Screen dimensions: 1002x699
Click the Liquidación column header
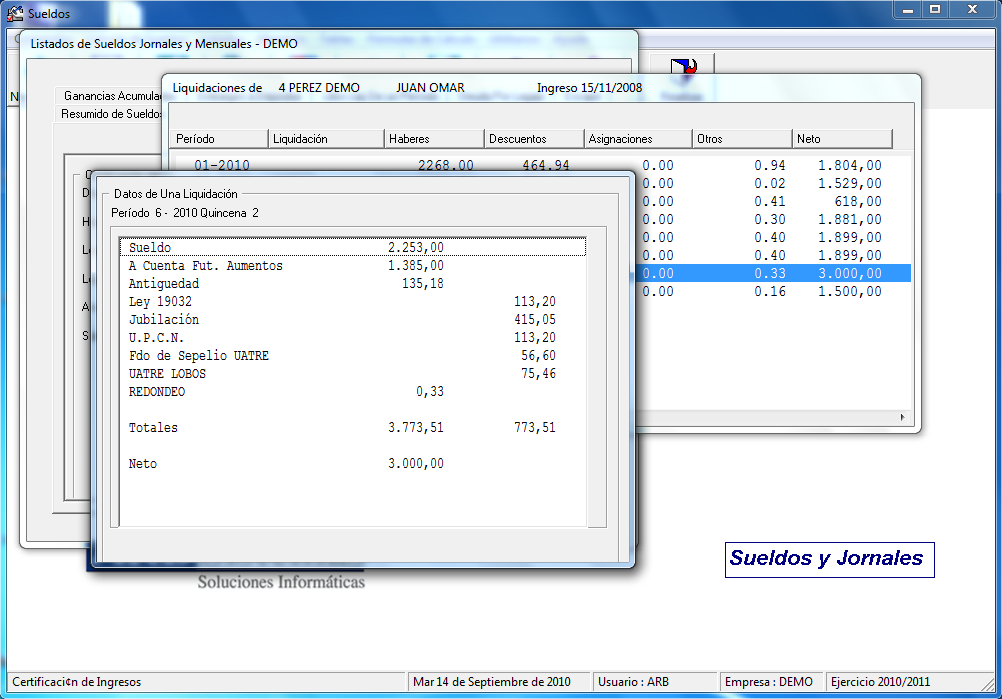click(326, 139)
